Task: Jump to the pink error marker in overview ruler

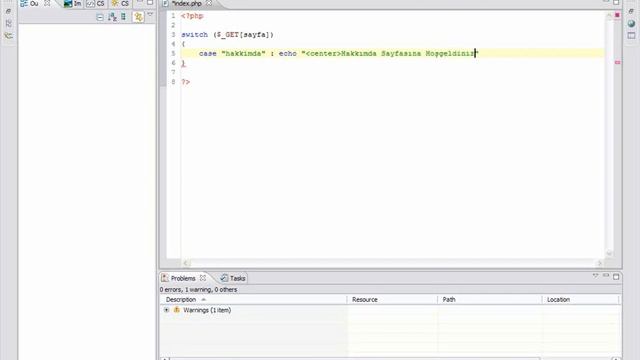Action: [x=617, y=62]
